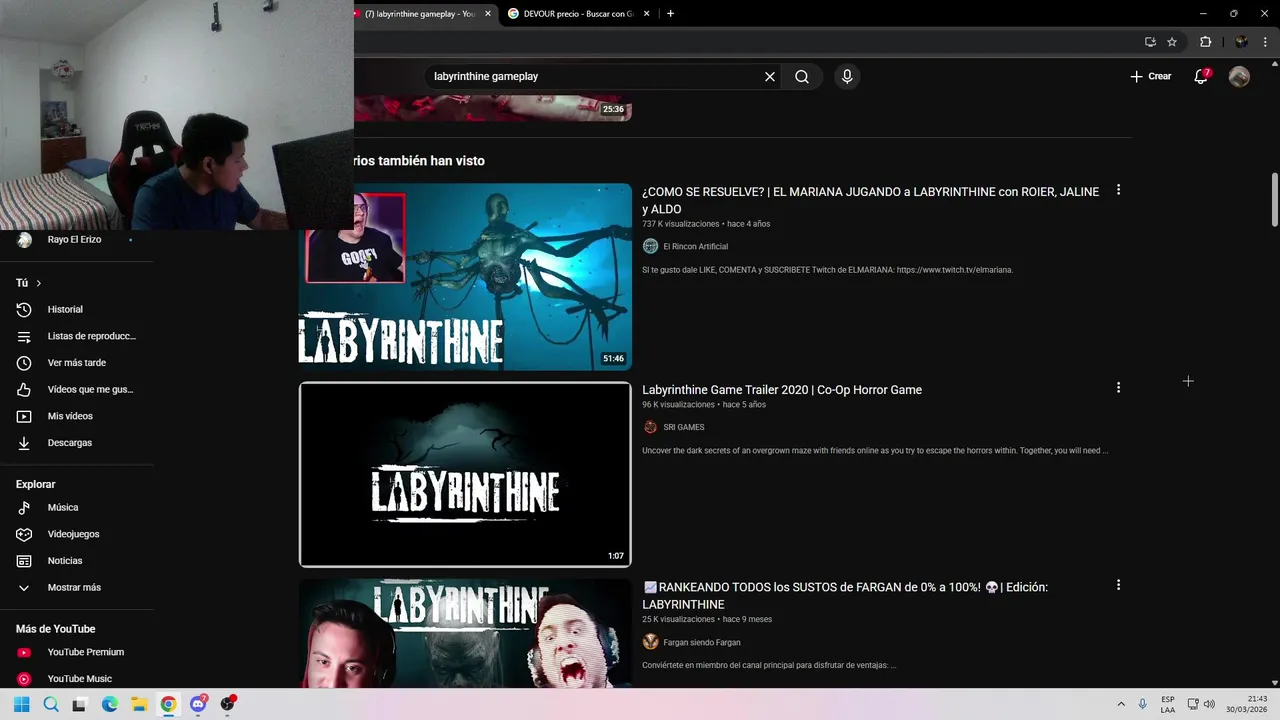The width and height of the screenshot is (1280, 720).
Task: Open YouTube notifications bell
Action: coord(1201,77)
